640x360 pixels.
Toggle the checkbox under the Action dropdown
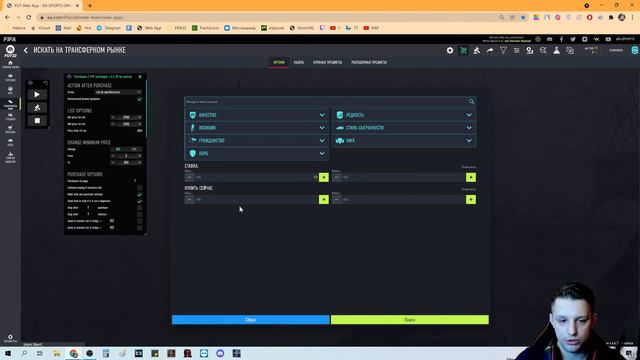pos(140,99)
